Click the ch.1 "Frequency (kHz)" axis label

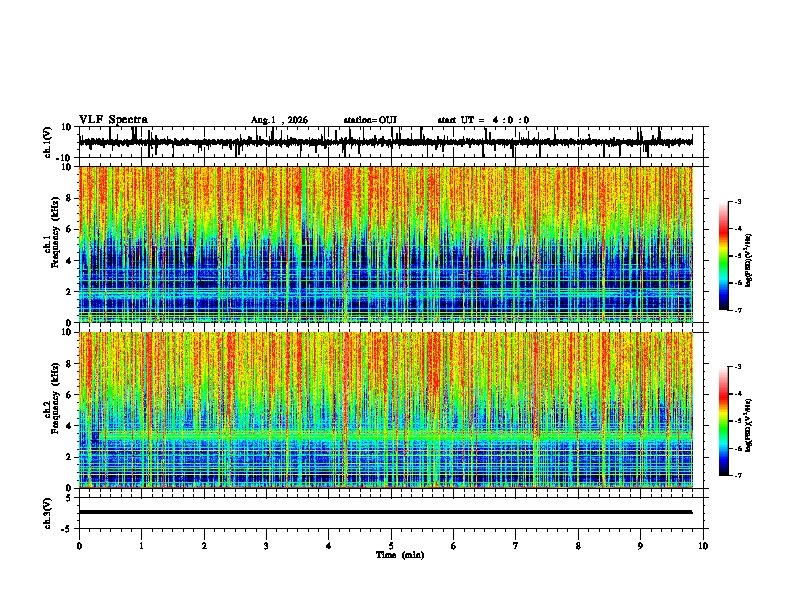click(56, 232)
